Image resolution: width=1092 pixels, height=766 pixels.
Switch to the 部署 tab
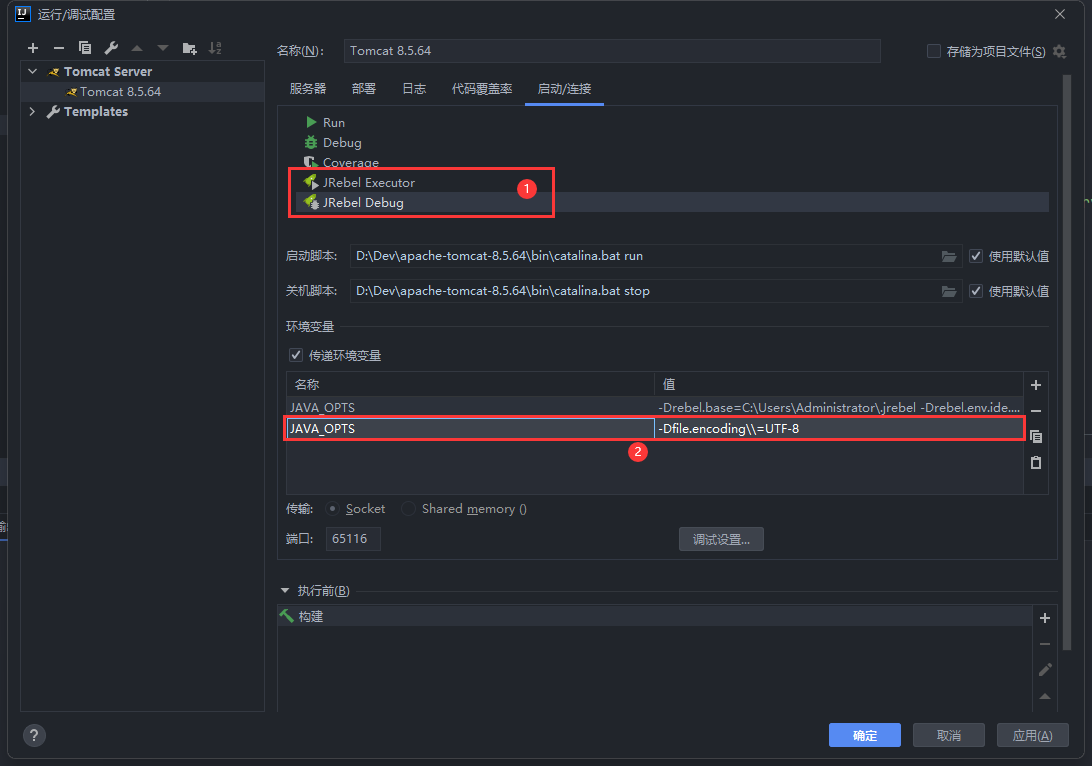[364, 88]
